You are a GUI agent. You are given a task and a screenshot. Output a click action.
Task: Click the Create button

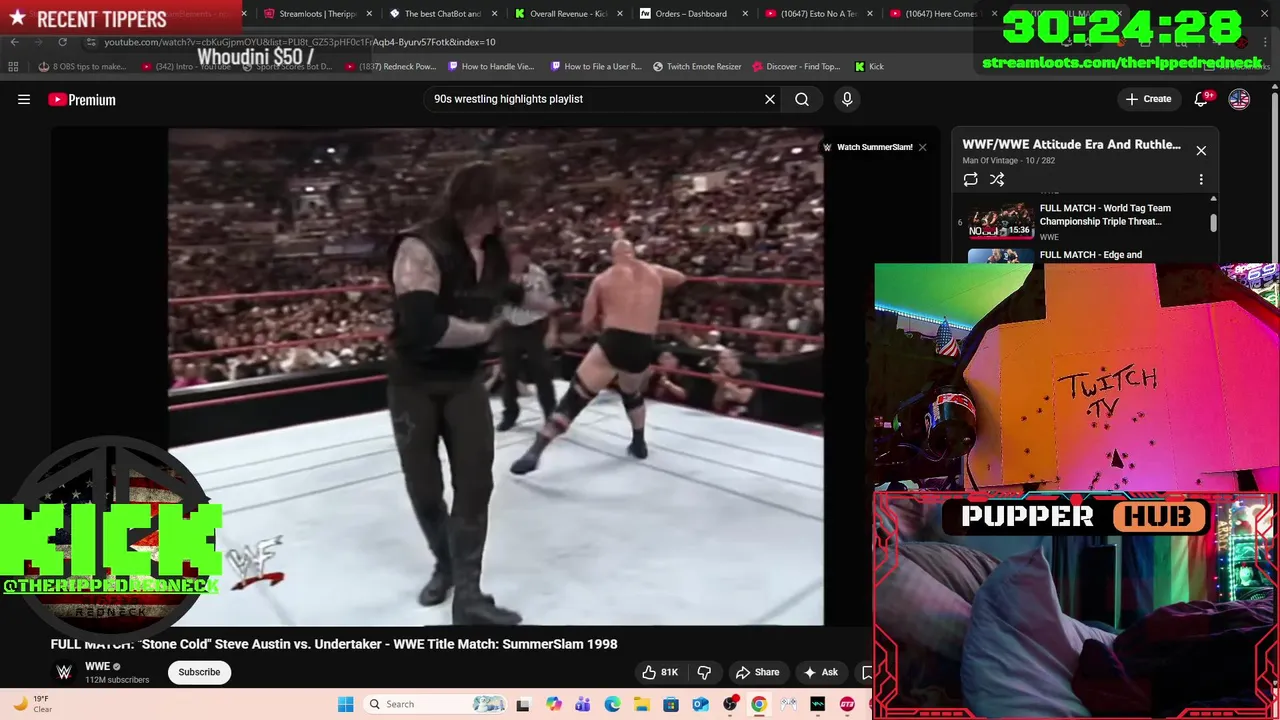tap(1148, 99)
